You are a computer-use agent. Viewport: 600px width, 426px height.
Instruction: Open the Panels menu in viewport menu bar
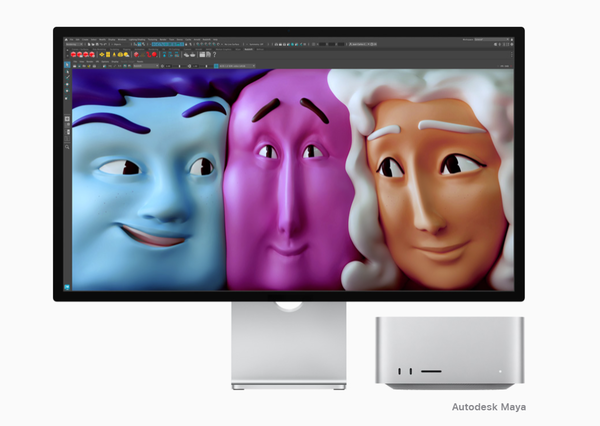click(x=140, y=61)
